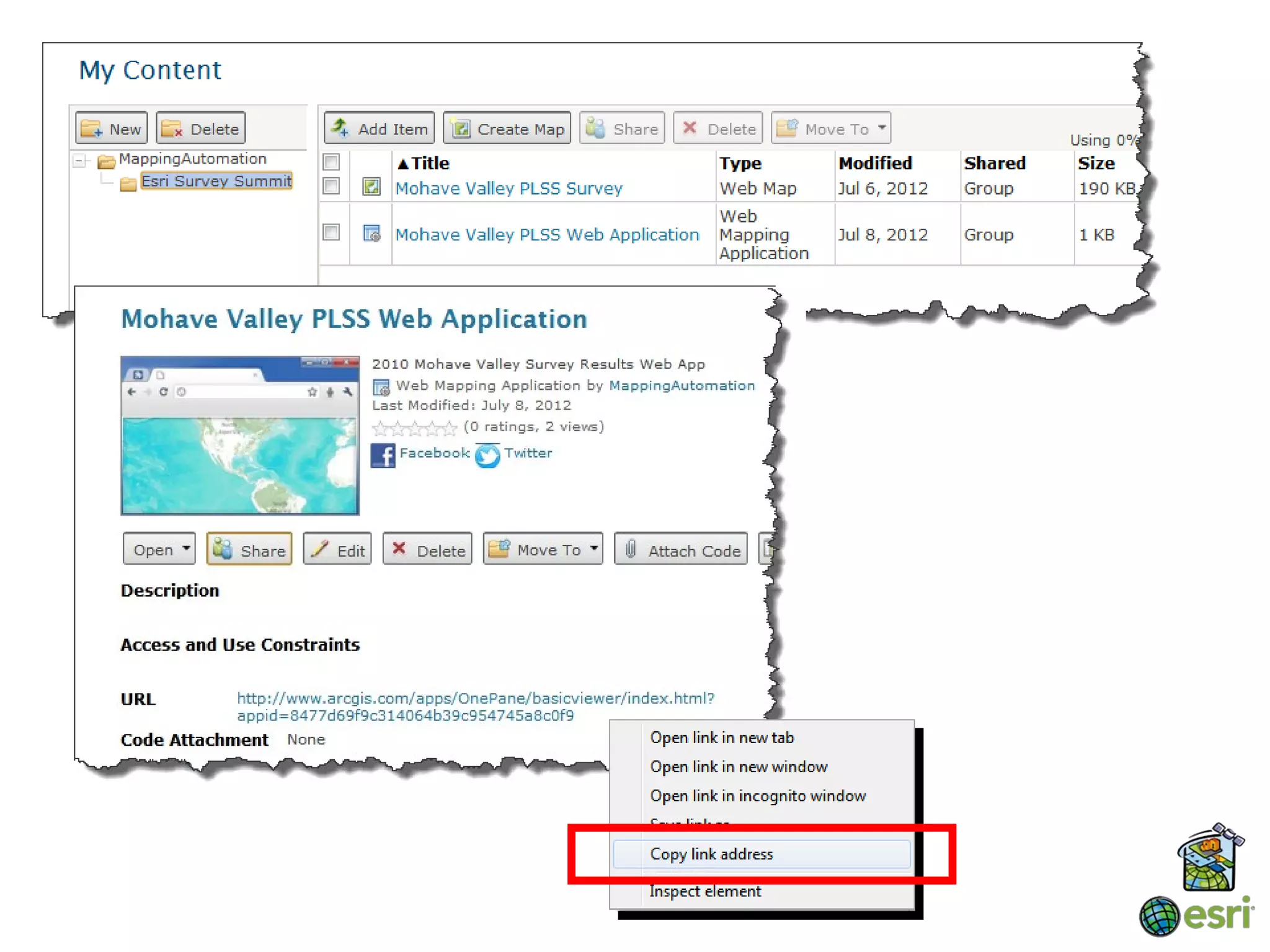The image size is (1270, 952).
Task: Expand the Open button dropdown
Action: pyautogui.click(x=159, y=550)
